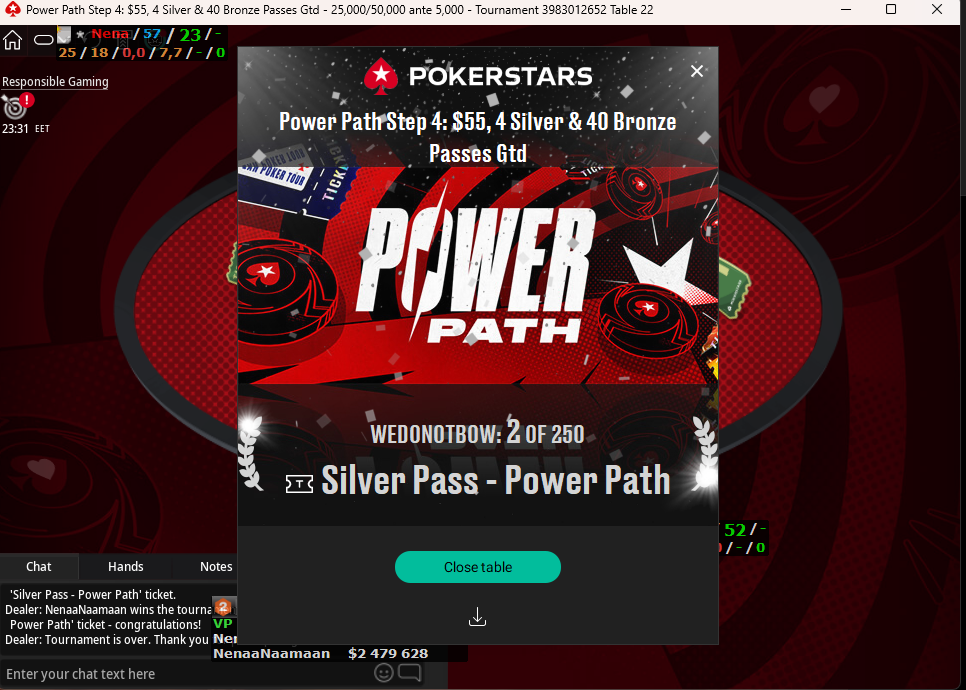Viewport: 966px width, 690px height.
Task: Select the orange second-place badge icon
Action: (x=223, y=607)
